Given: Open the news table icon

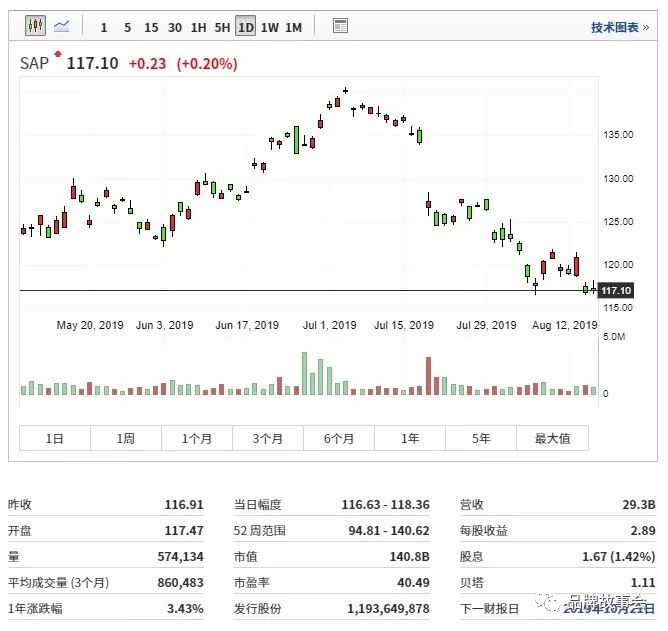Looking at the screenshot, I should tap(340, 26).
